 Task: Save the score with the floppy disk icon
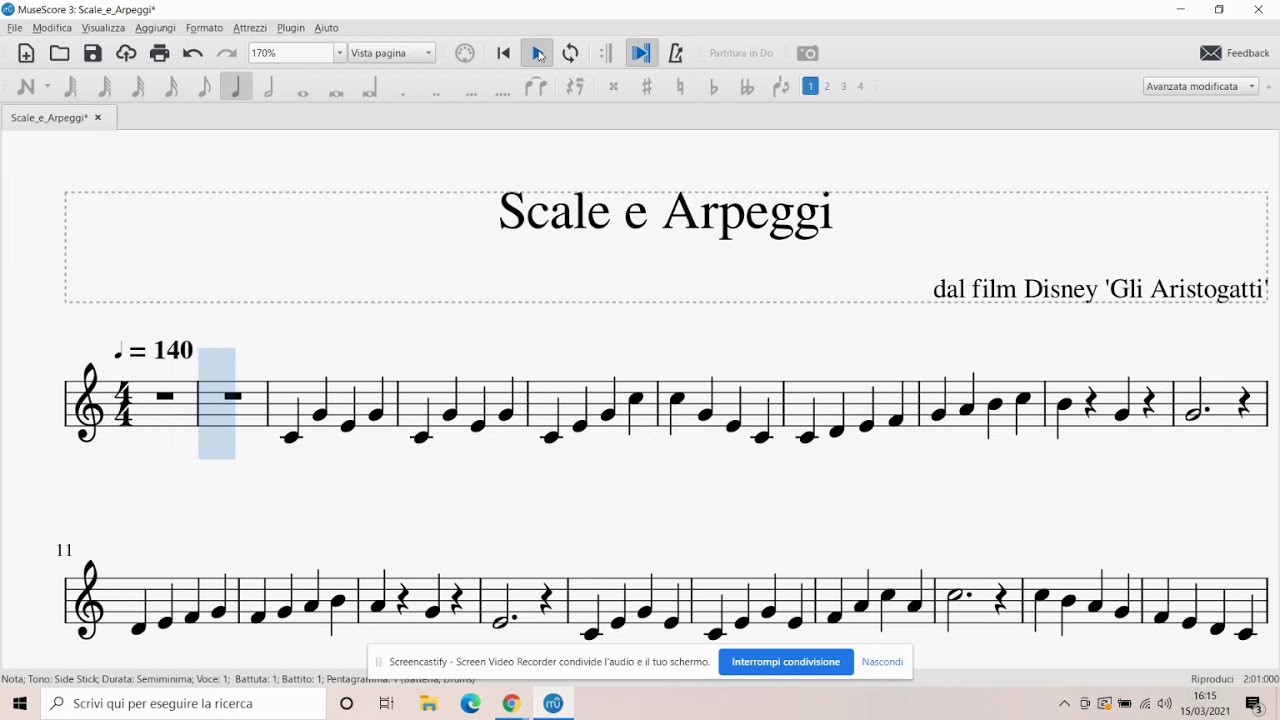point(93,53)
